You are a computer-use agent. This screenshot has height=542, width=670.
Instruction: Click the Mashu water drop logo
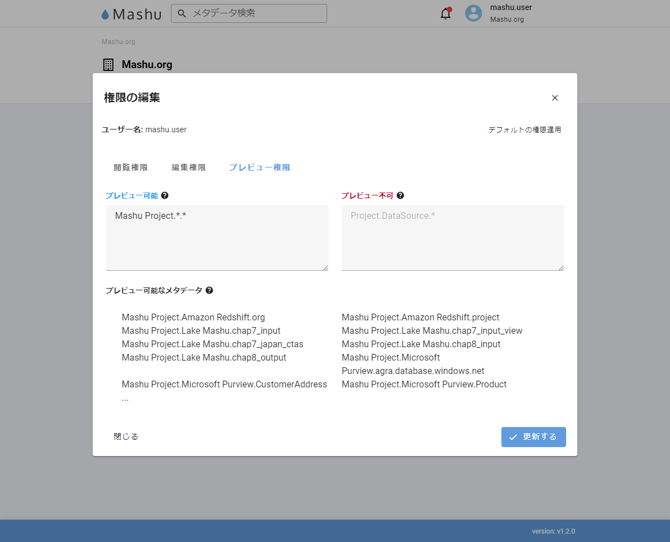pos(106,15)
